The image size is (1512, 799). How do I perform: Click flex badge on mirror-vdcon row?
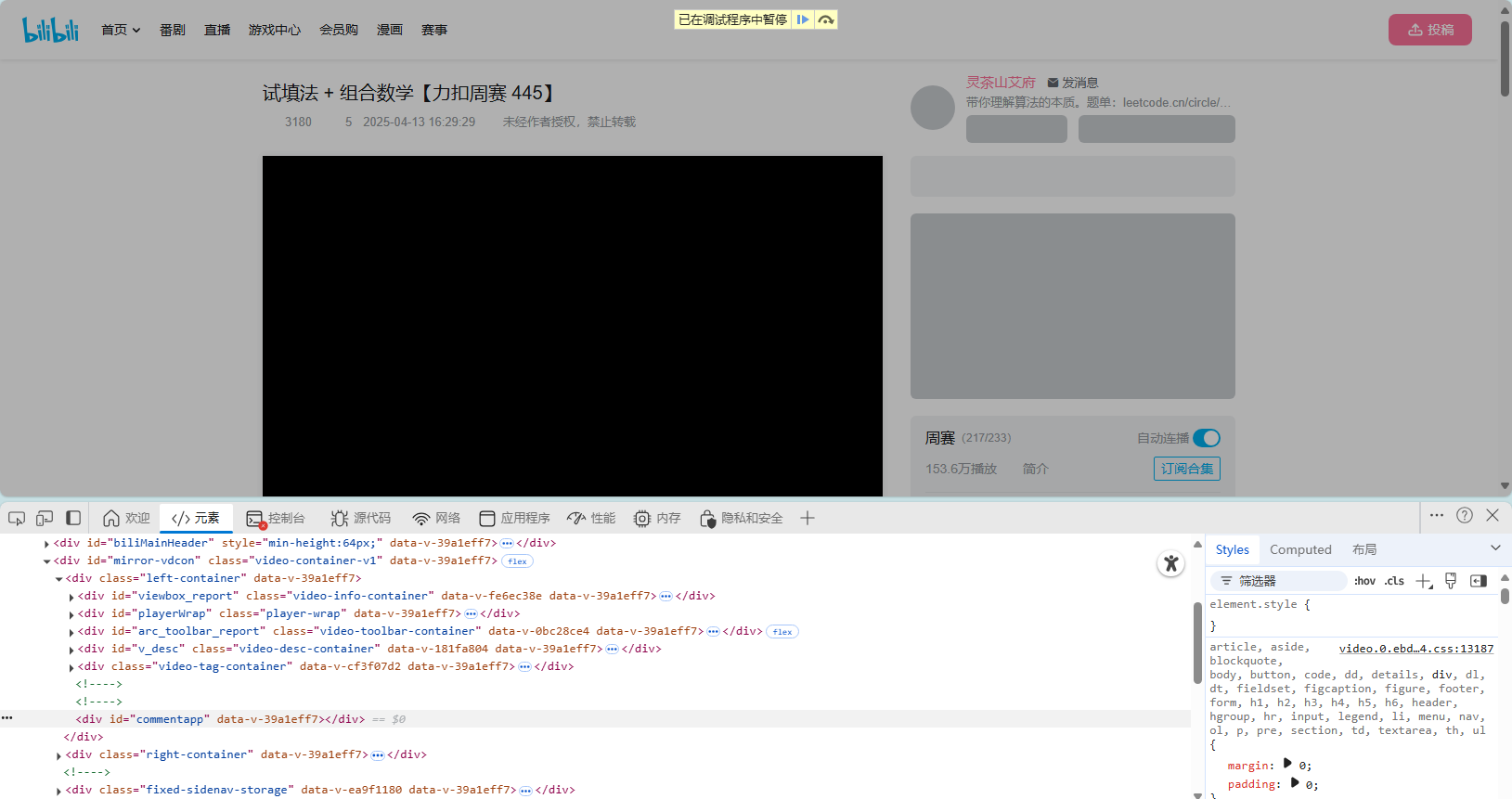pyautogui.click(x=517, y=561)
